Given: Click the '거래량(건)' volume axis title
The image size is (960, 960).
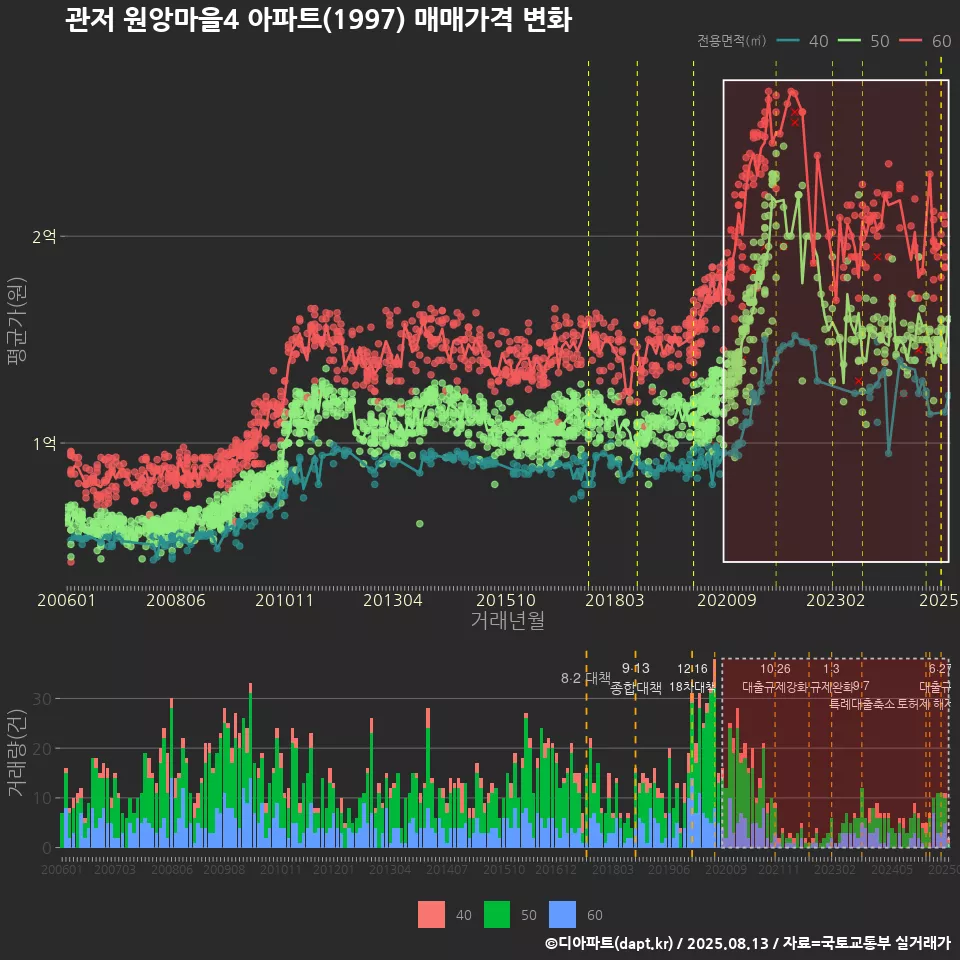Looking at the screenshot, I should pyautogui.click(x=17, y=753).
